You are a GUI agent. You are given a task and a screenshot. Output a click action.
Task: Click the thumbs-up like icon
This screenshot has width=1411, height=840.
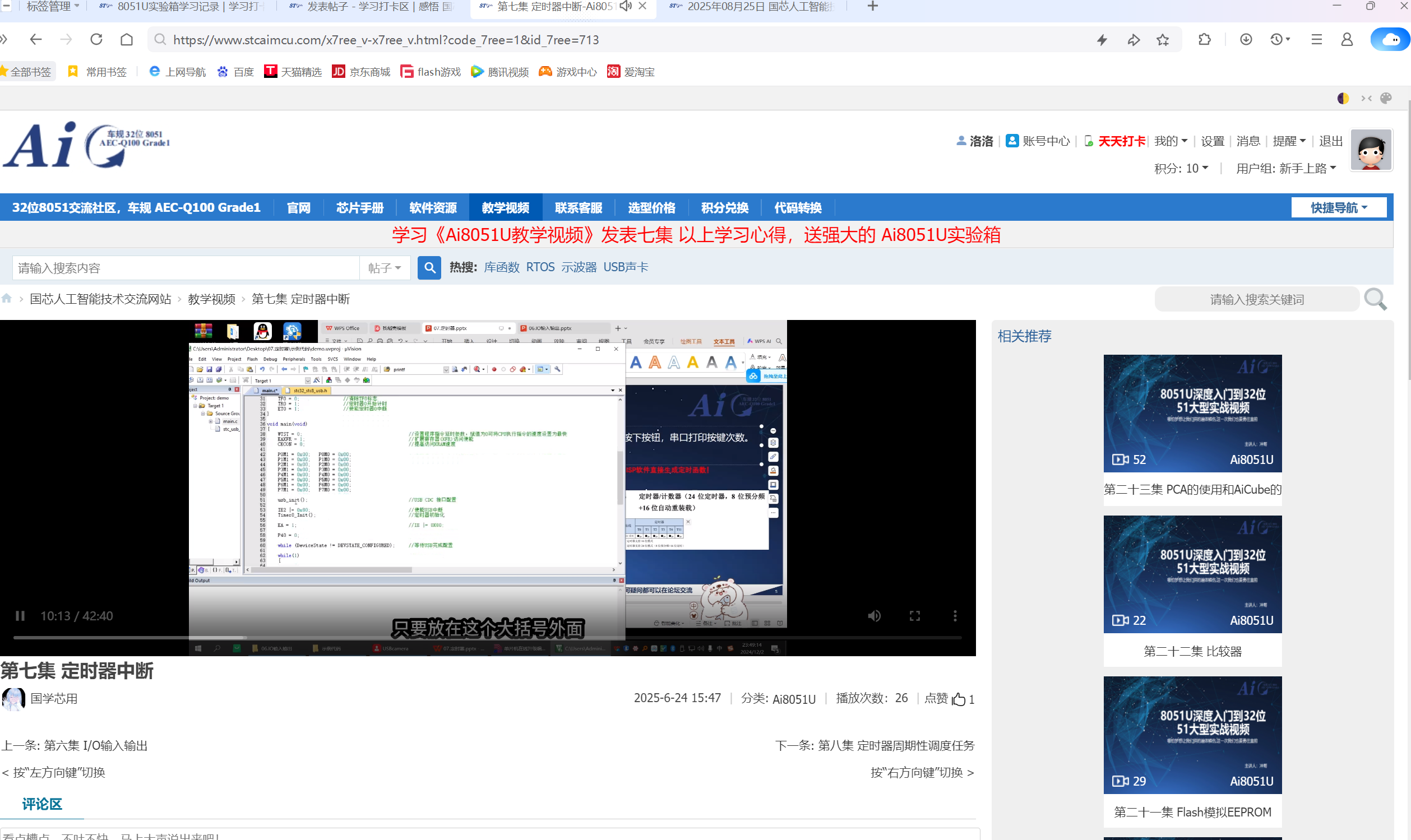coord(958,699)
